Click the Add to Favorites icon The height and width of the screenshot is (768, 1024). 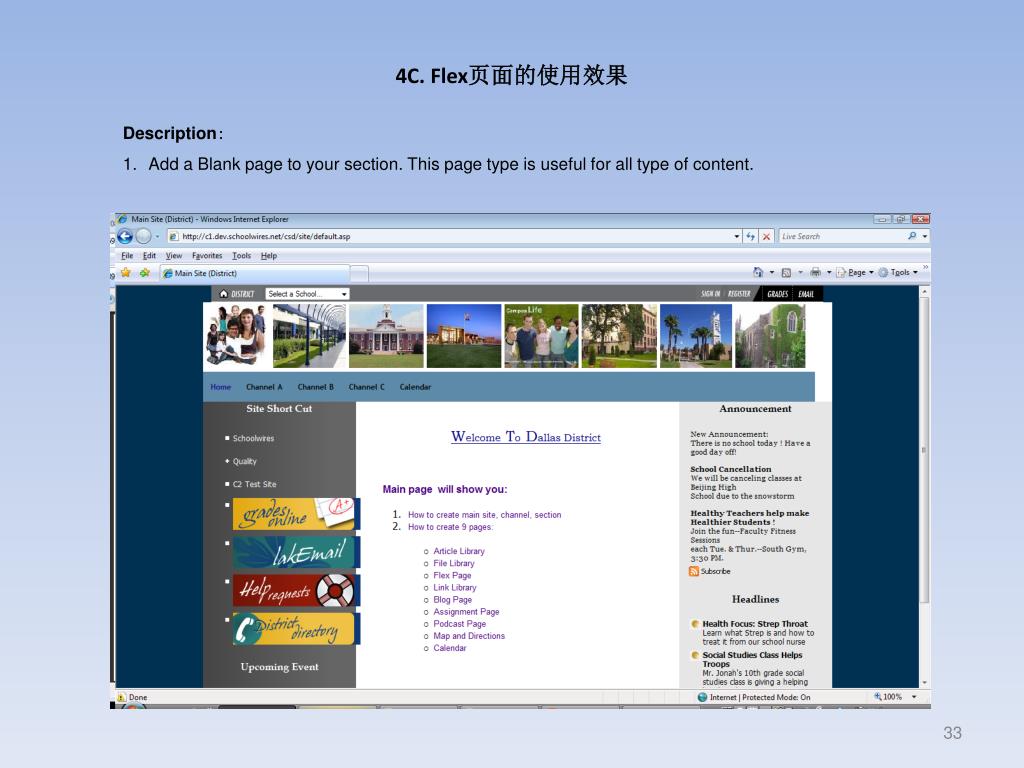[144, 273]
